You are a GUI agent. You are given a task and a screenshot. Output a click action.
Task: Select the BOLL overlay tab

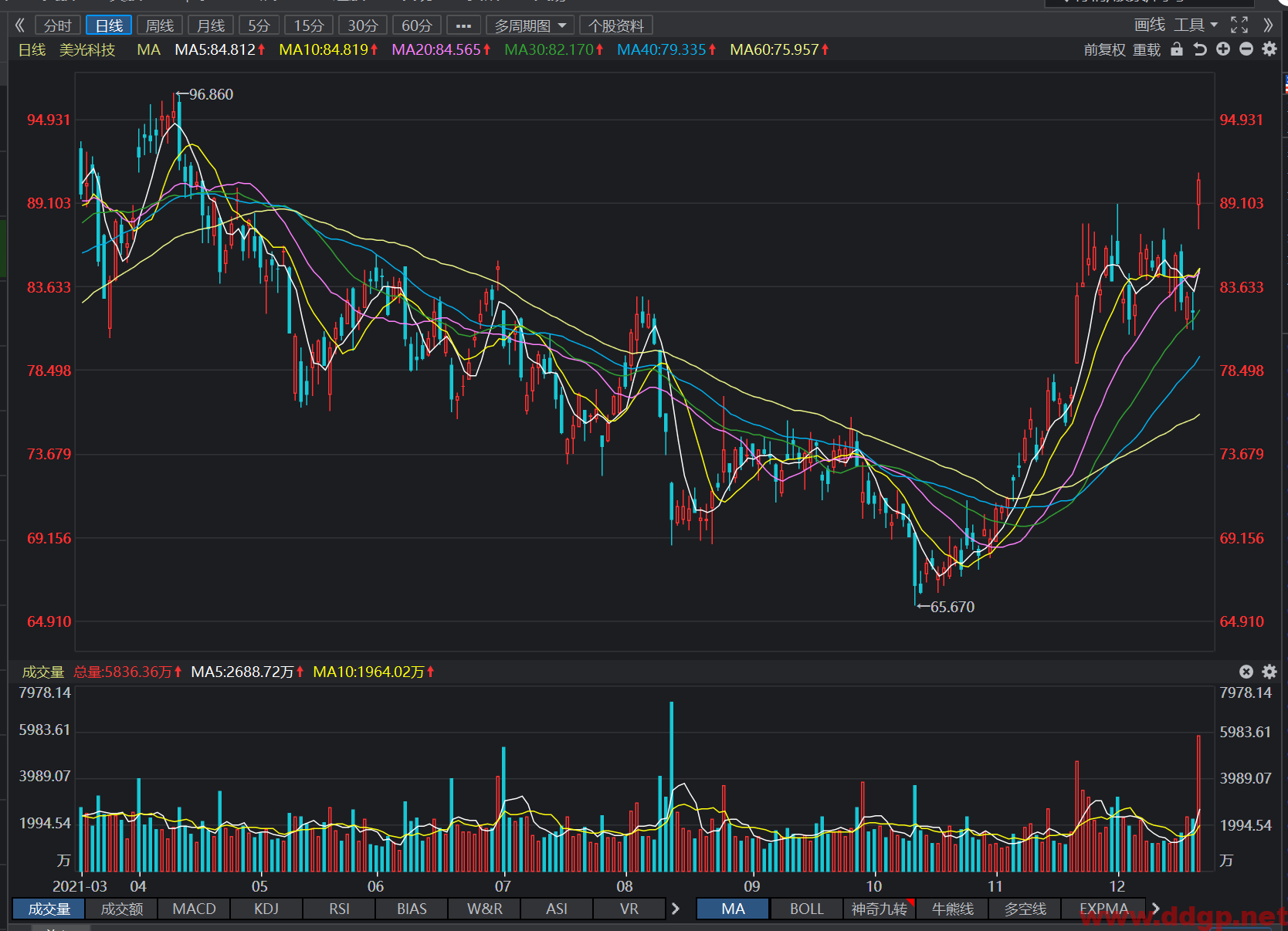[806, 909]
